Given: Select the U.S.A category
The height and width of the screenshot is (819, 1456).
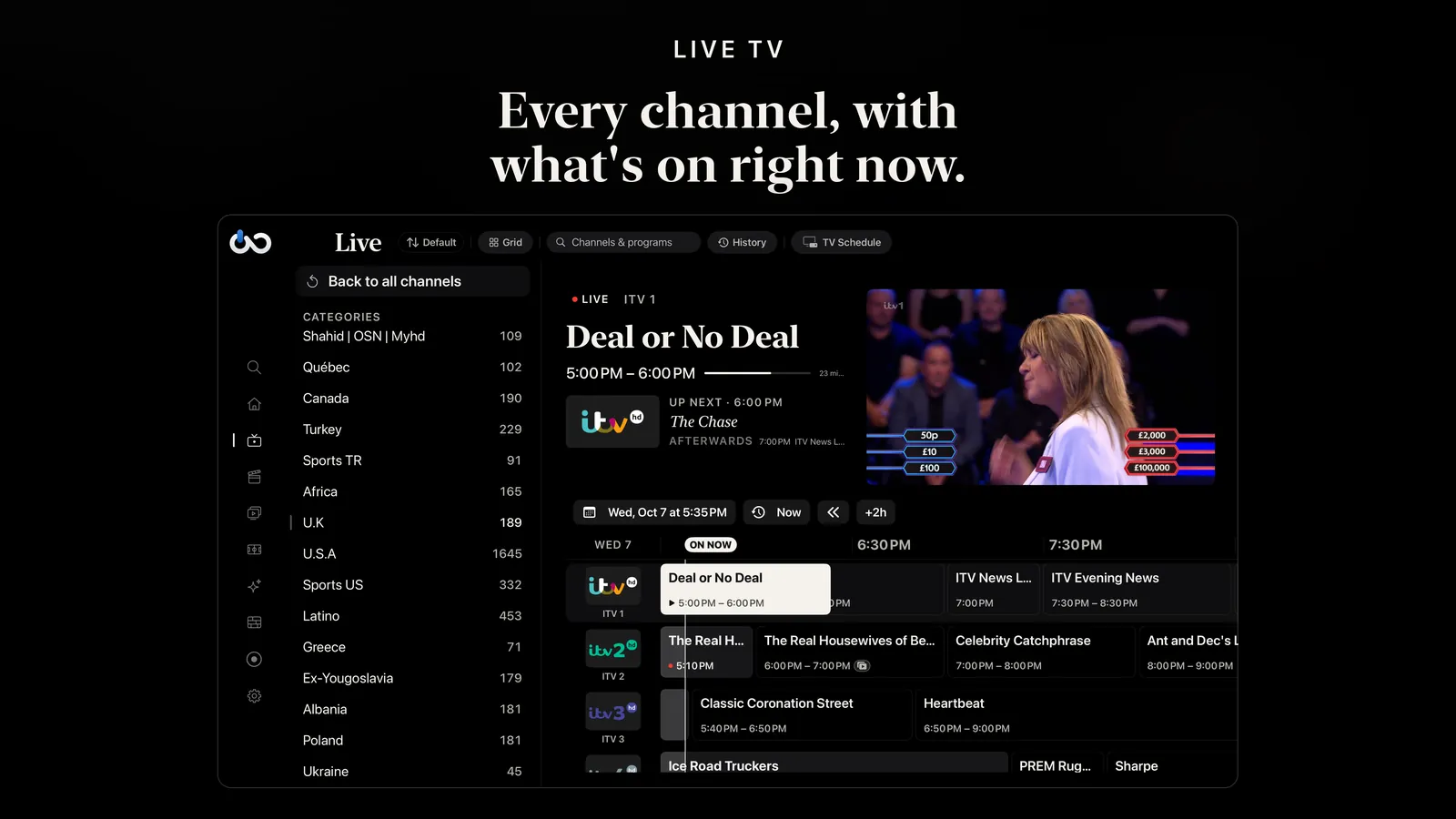Looking at the screenshot, I should pos(412,553).
